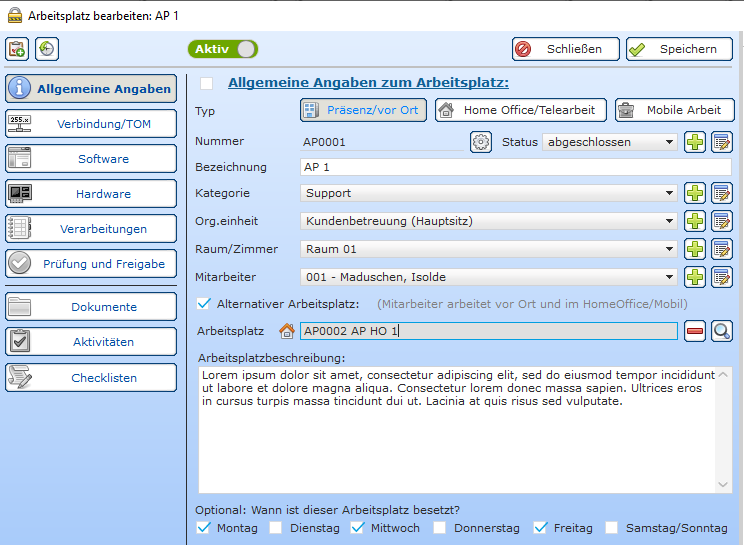
Task: Click the Schließen button
Action: tap(566, 49)
